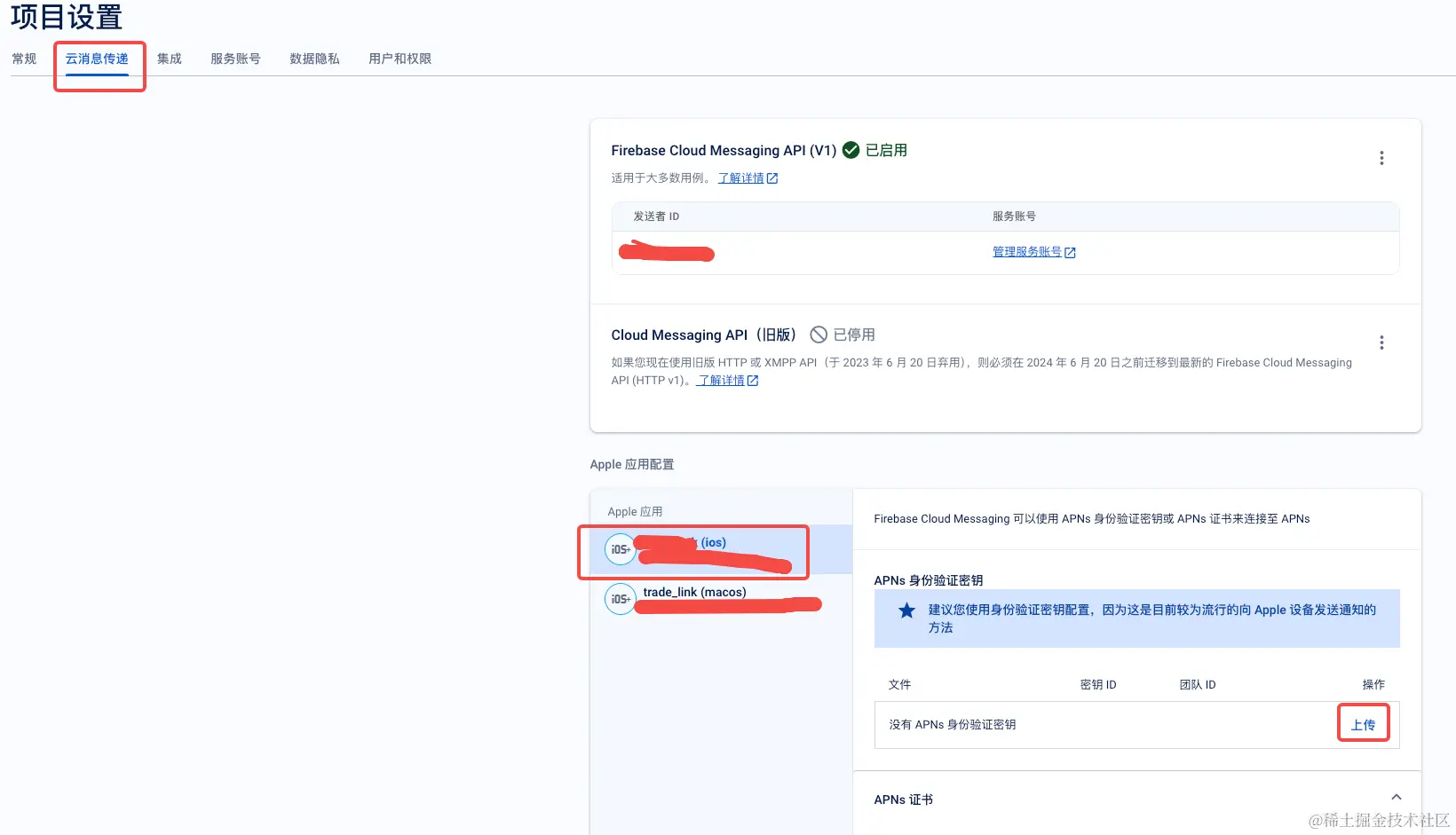Image resolution: width=1456 pixels, height=835 pixels.
Task: Click the star icon in the recommendation banner
Action: click(x=906, y=610)
